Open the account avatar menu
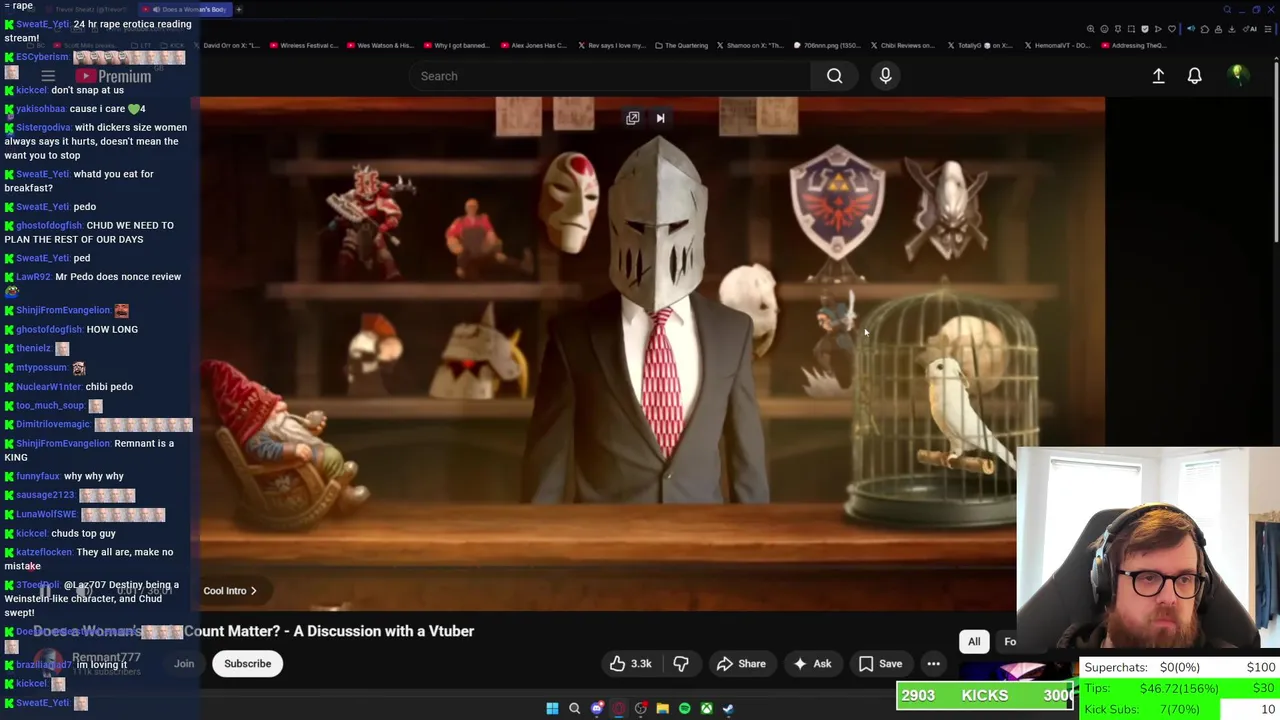 [x=1237, y=75]
